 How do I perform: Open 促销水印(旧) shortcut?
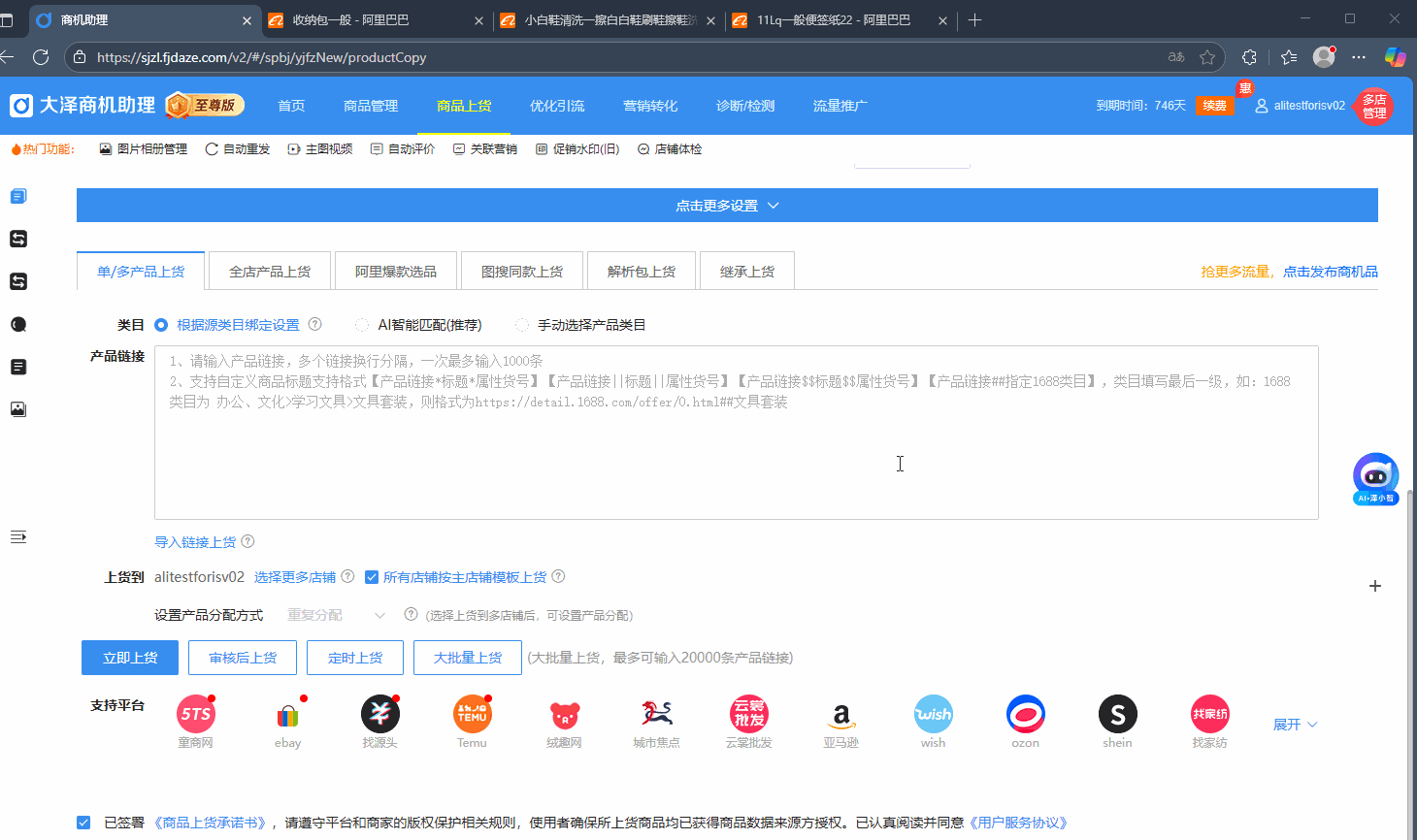point(577,149)
